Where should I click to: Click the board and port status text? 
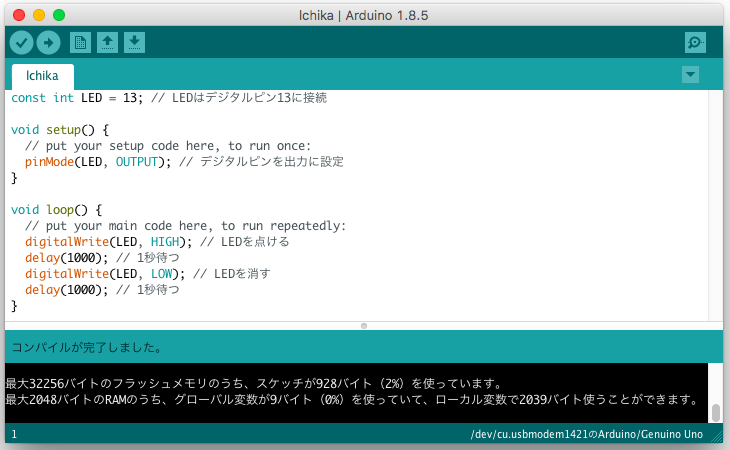pyautogui.click(x=587, y=434)
